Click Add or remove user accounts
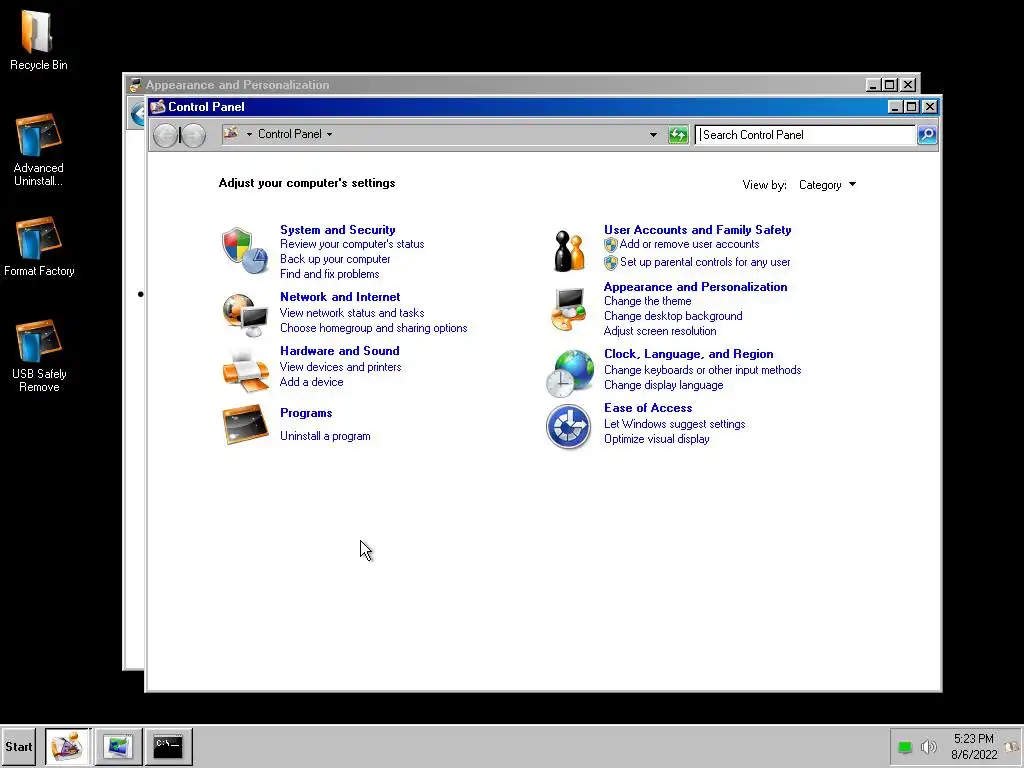Screen dimensions: 1024x768 point(689,244)
